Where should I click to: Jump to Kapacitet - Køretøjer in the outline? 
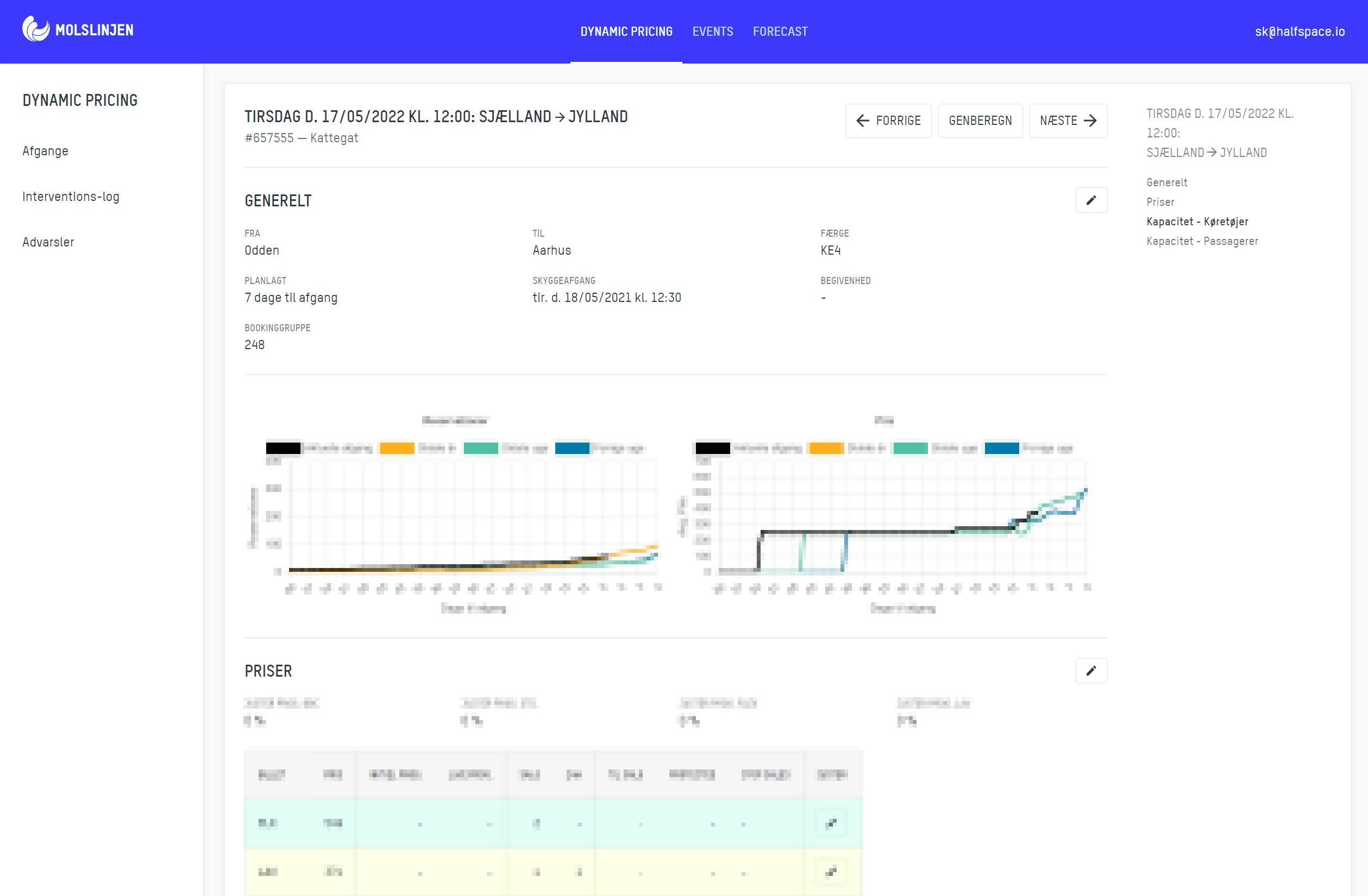point(1197,222)
